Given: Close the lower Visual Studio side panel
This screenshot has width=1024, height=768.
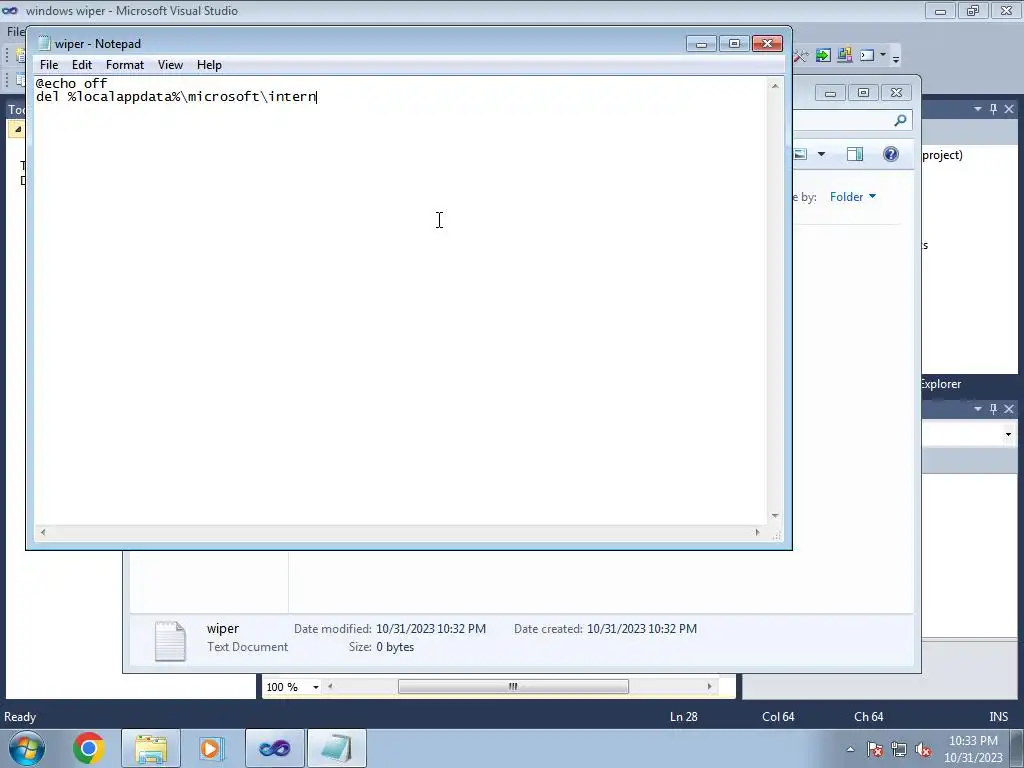Looking at the screenshot, I should tap(1009, 409).
